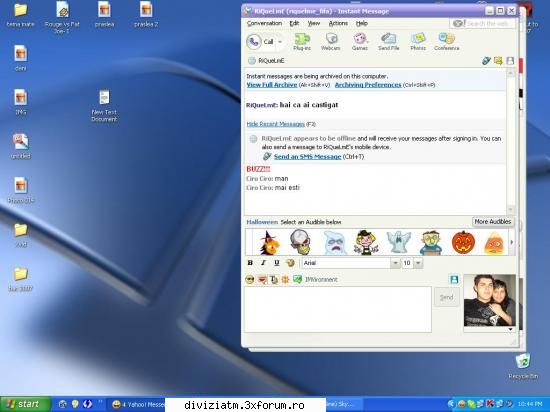Play the sad blue ghost audible
550x412 pixels.
coord(335,242)
